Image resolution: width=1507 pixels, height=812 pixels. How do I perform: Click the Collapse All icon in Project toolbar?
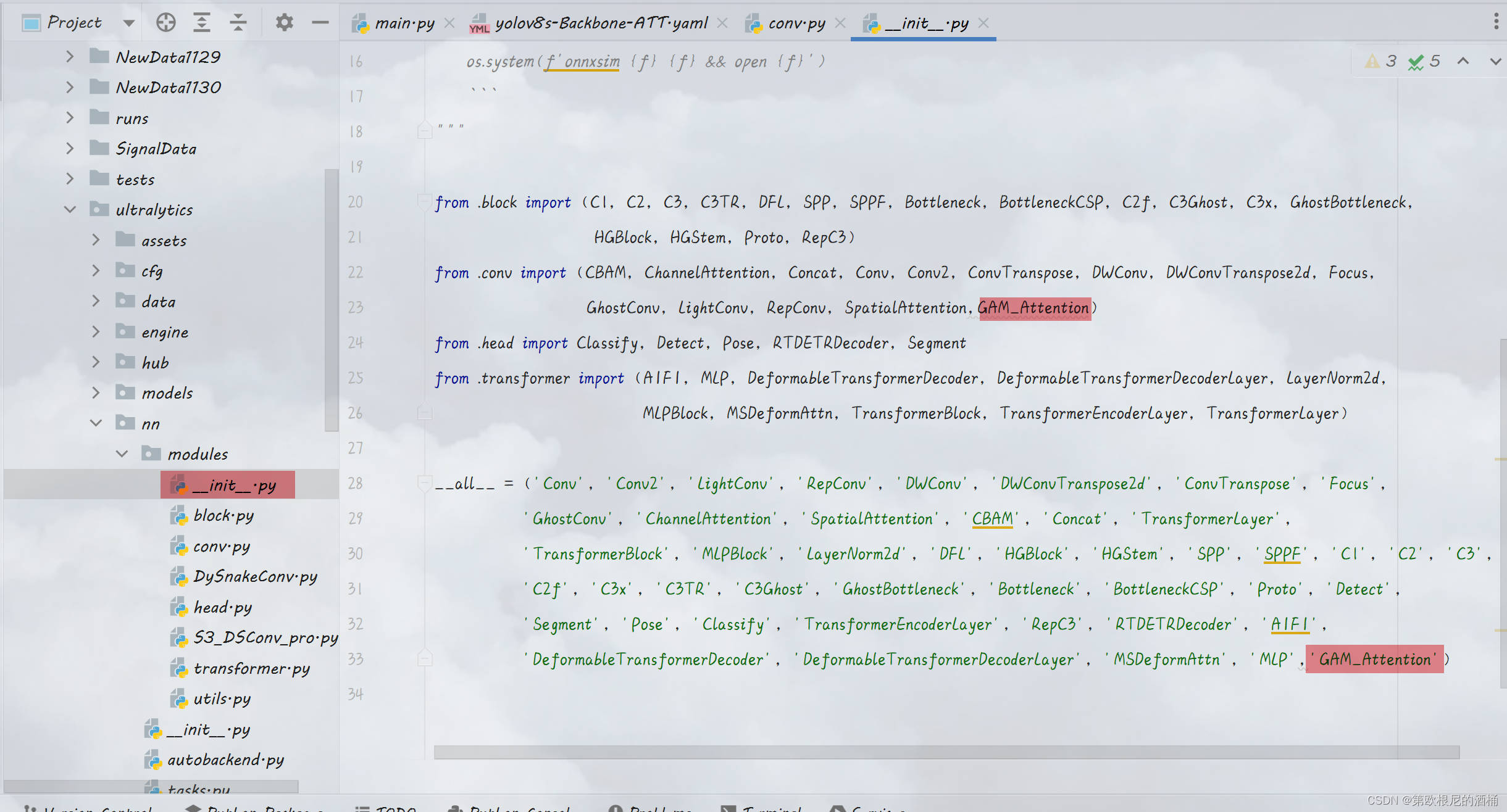point(238,23)
